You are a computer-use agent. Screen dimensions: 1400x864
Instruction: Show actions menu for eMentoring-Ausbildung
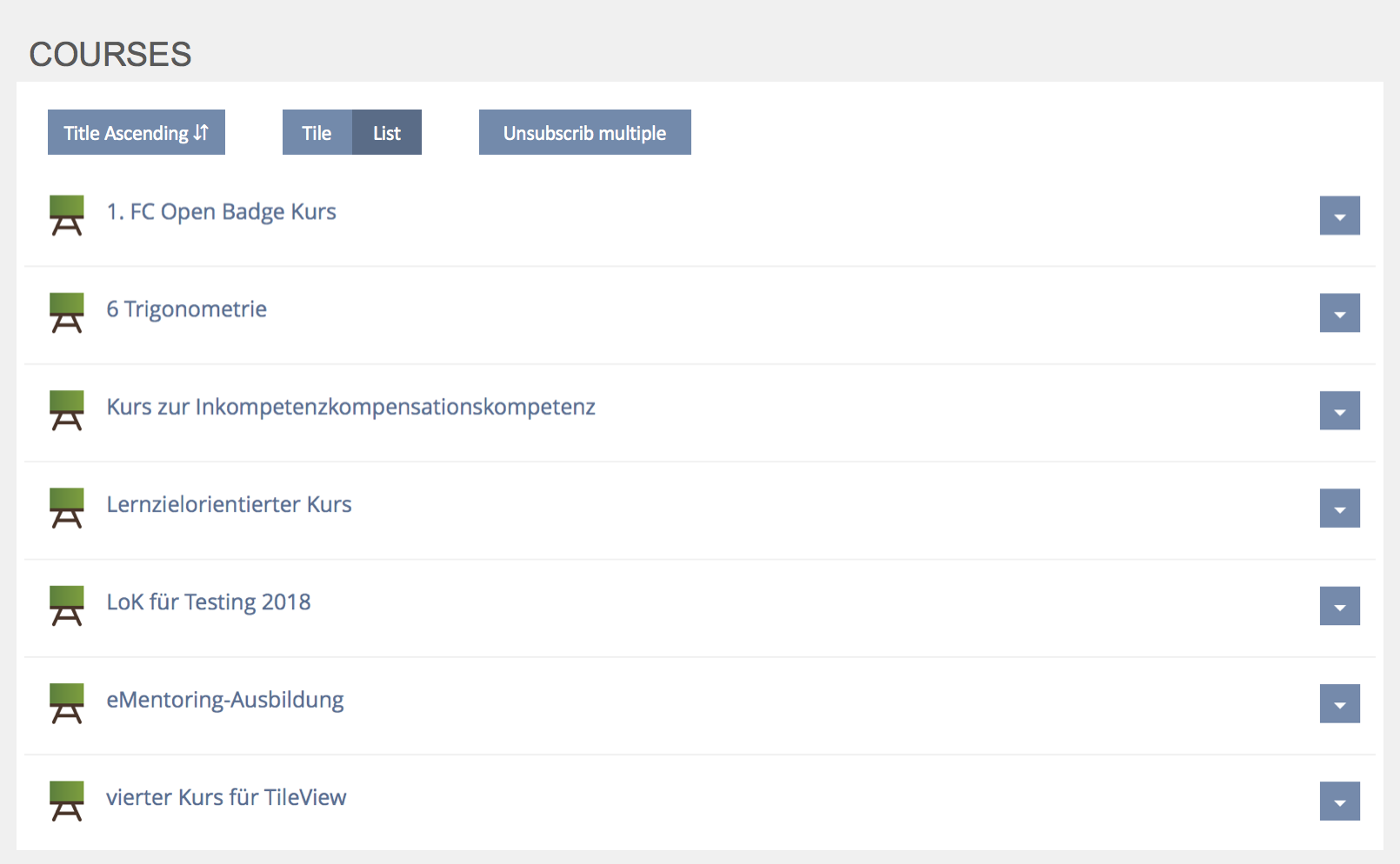coord(1339,704)
